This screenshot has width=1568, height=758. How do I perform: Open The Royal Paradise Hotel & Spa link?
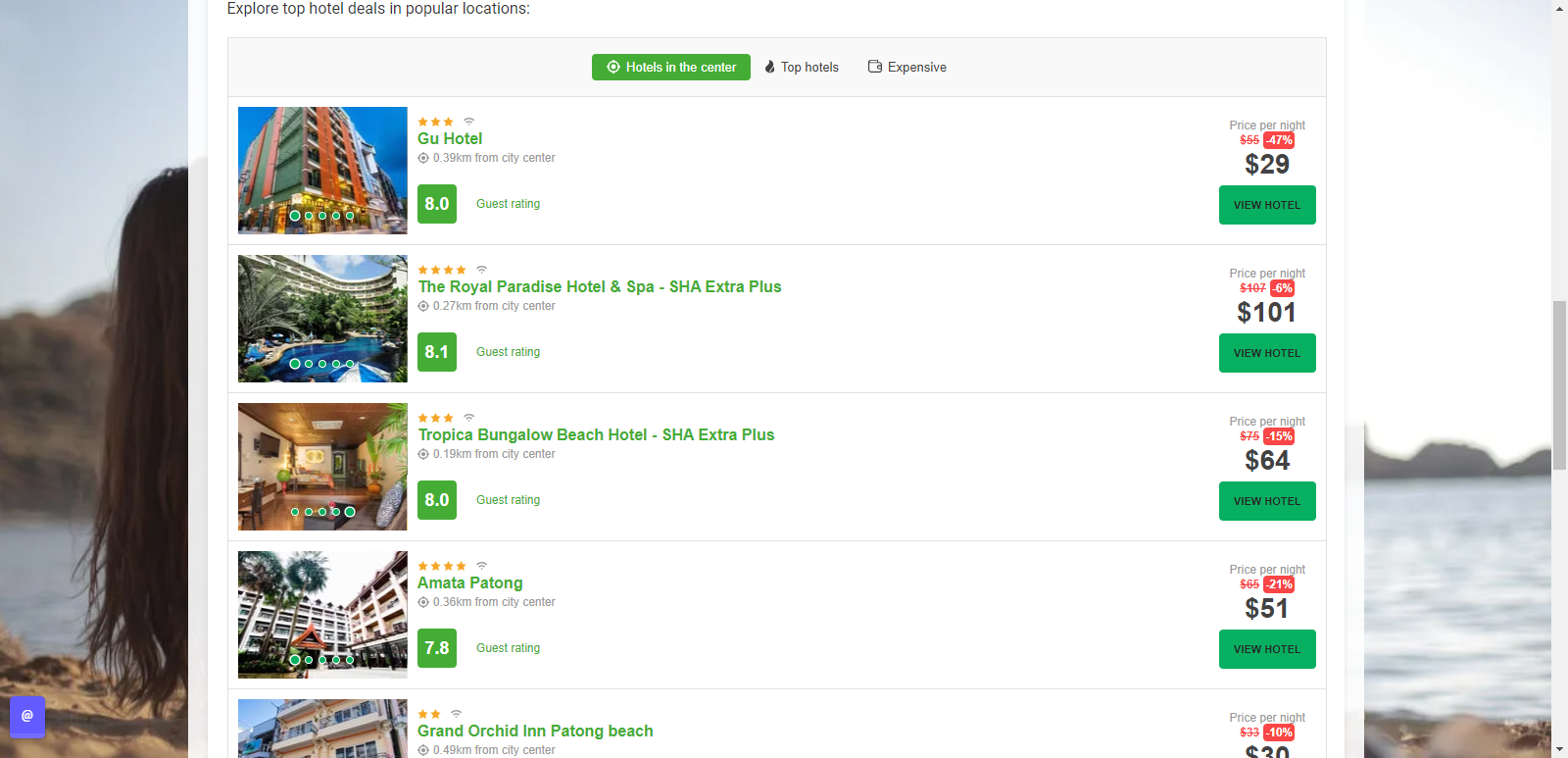[x=600, y=287]
